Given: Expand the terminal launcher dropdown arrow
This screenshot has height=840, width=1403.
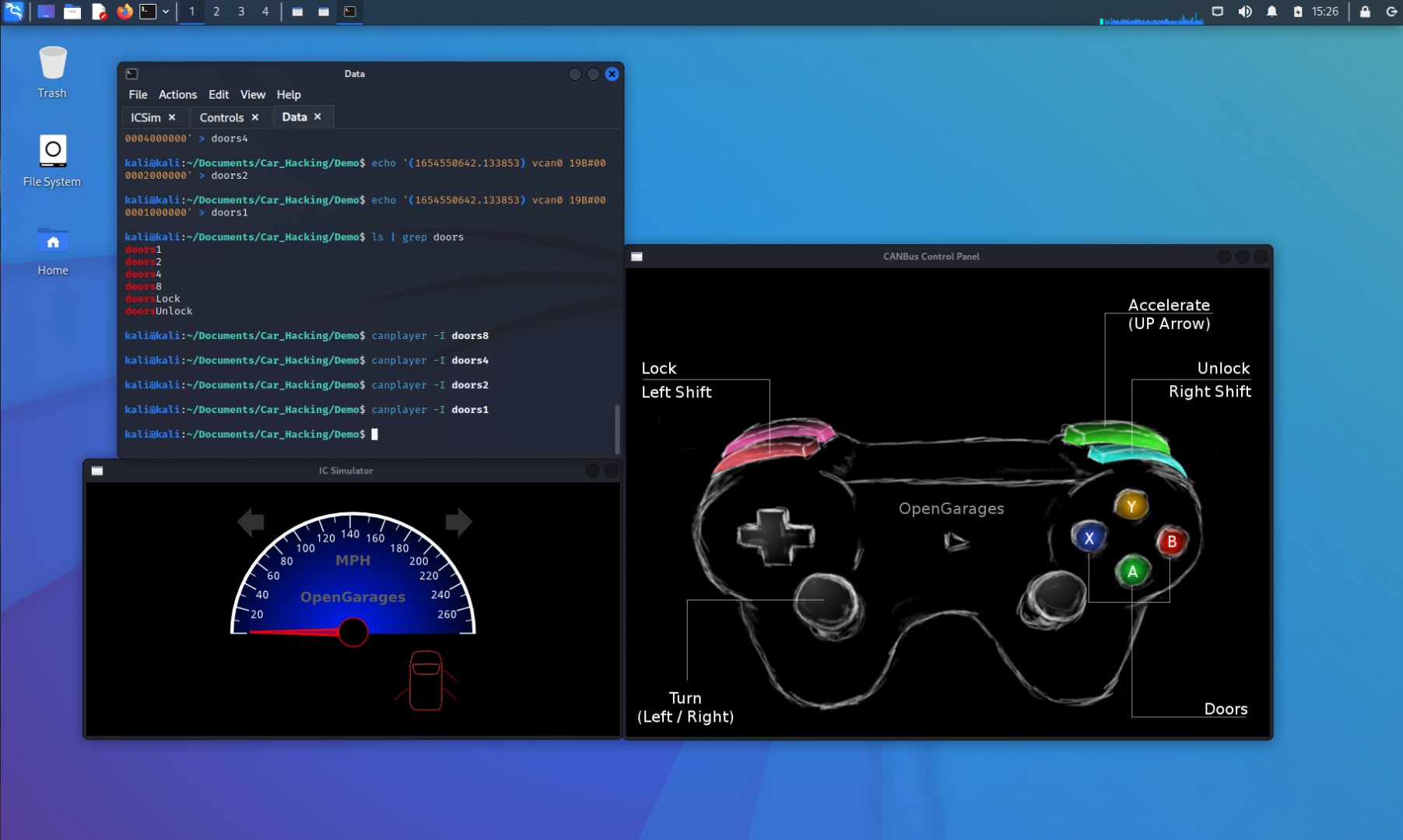Looking at the screenshot, I should pos(165,12).
